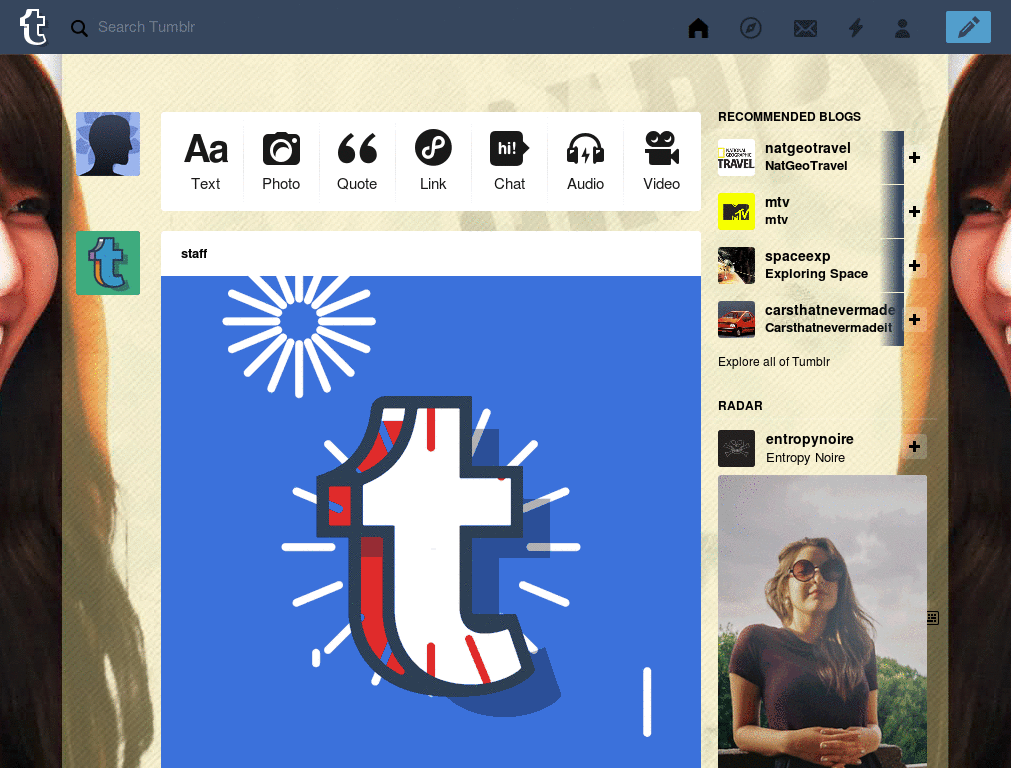Follow mtv with plus button

click(x=914, y=212)
